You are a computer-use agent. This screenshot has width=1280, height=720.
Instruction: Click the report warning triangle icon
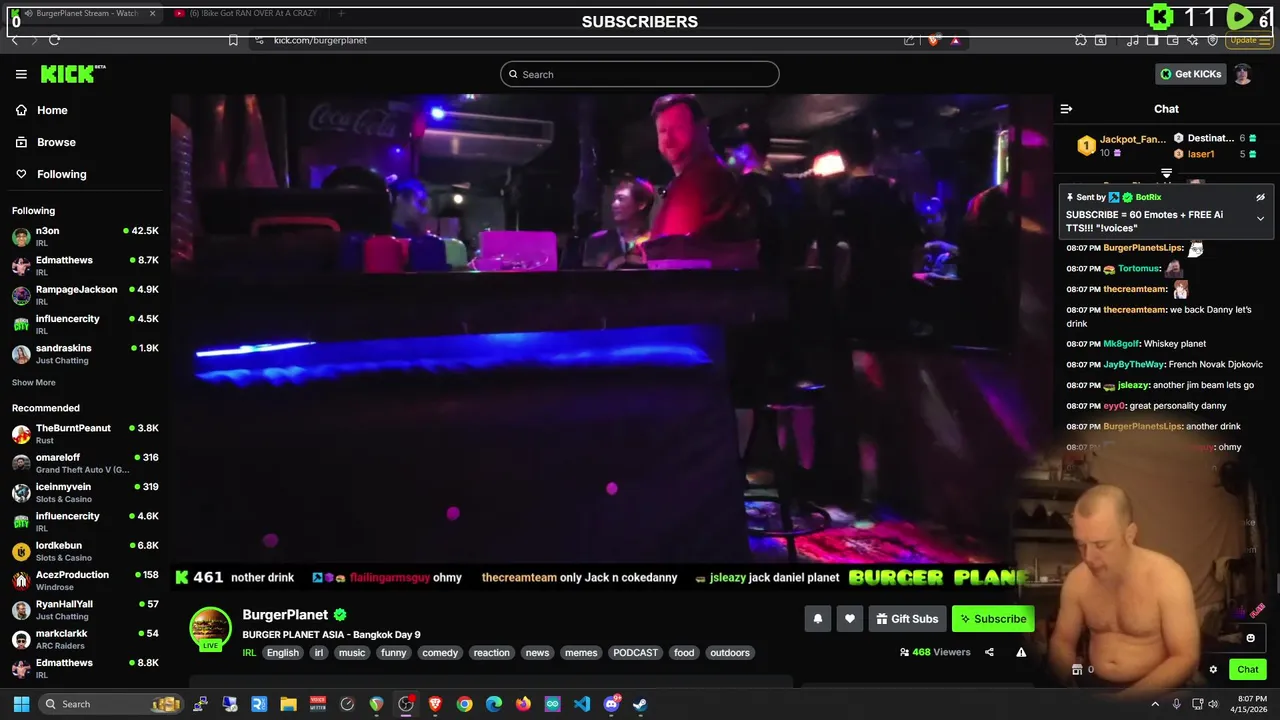coord(1021,652)
